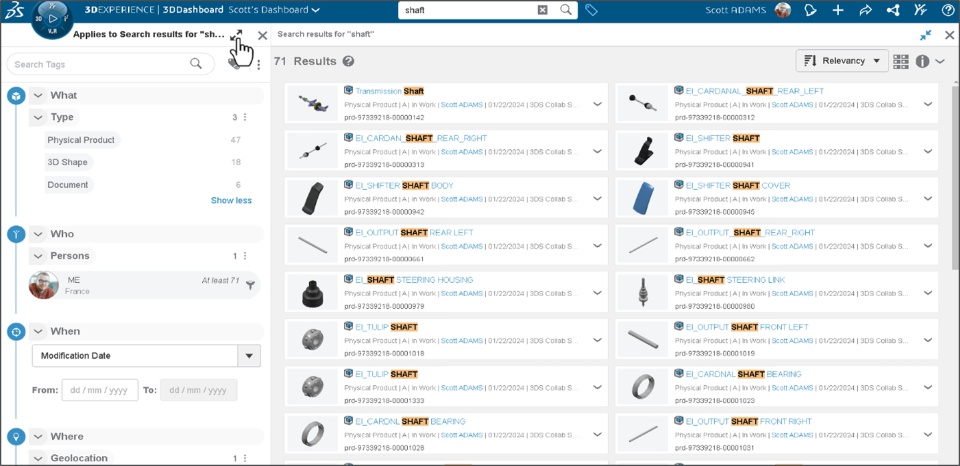
Task: Toggle Physical Product type filter
Action: pyautogui.click(x=82, y=140)
